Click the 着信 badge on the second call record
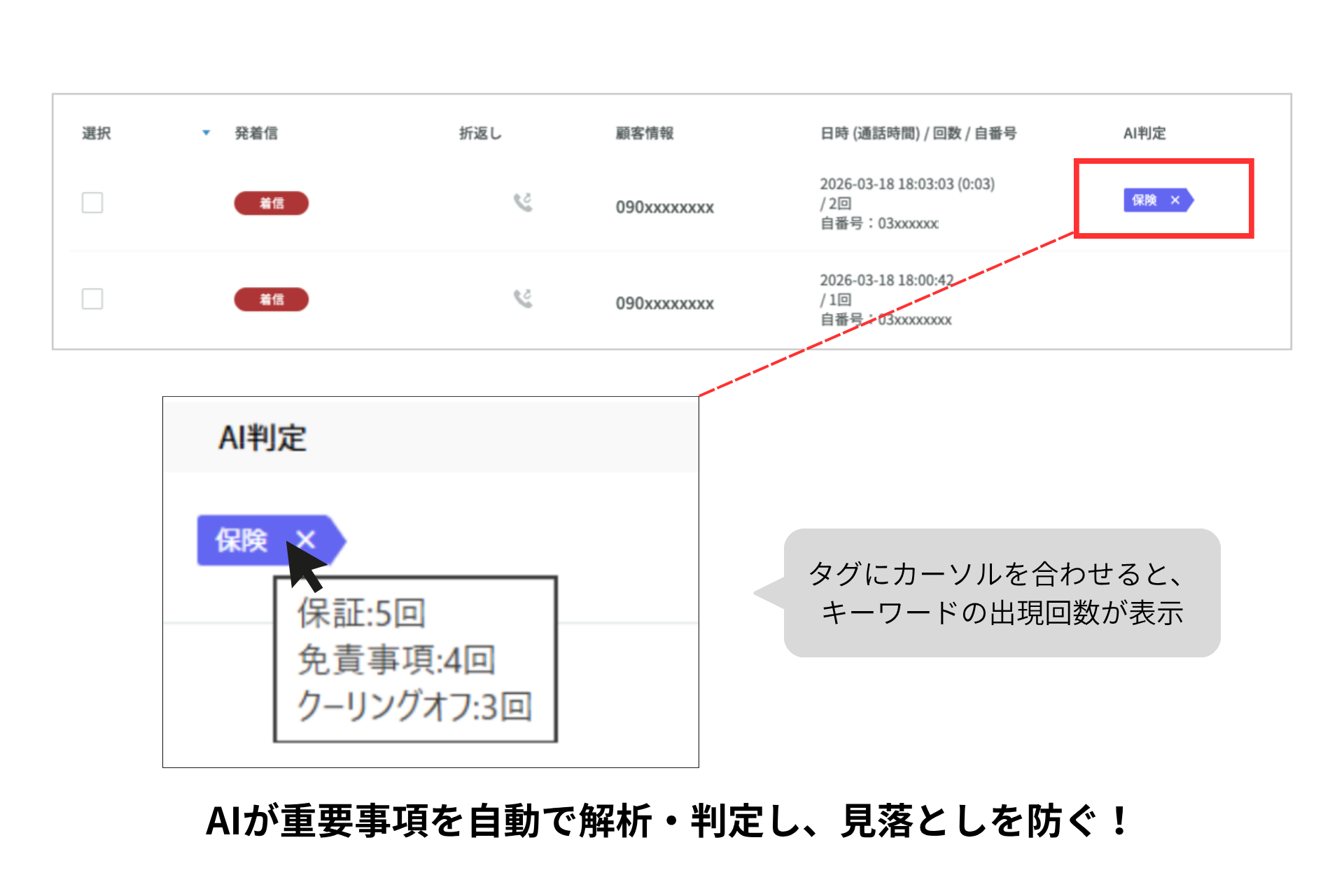 click(x=272, y=300)
